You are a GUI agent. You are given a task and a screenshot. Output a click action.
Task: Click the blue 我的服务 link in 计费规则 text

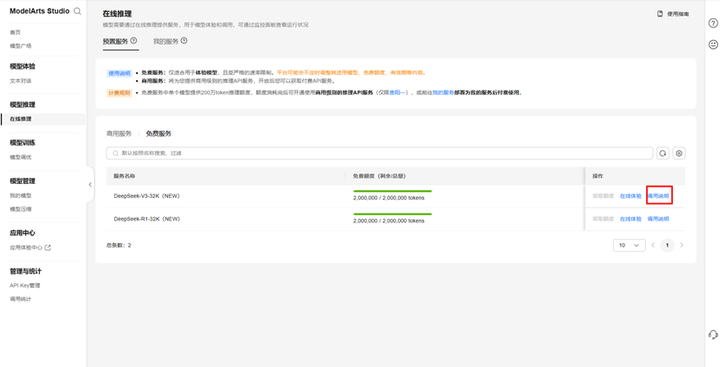pos(442,93)
